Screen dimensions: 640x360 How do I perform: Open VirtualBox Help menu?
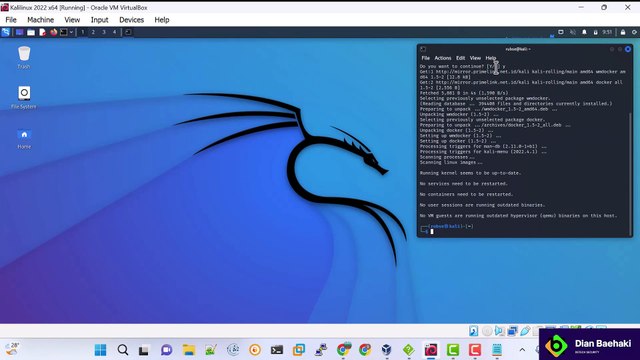pyautogui.click(x=162, y=20)
